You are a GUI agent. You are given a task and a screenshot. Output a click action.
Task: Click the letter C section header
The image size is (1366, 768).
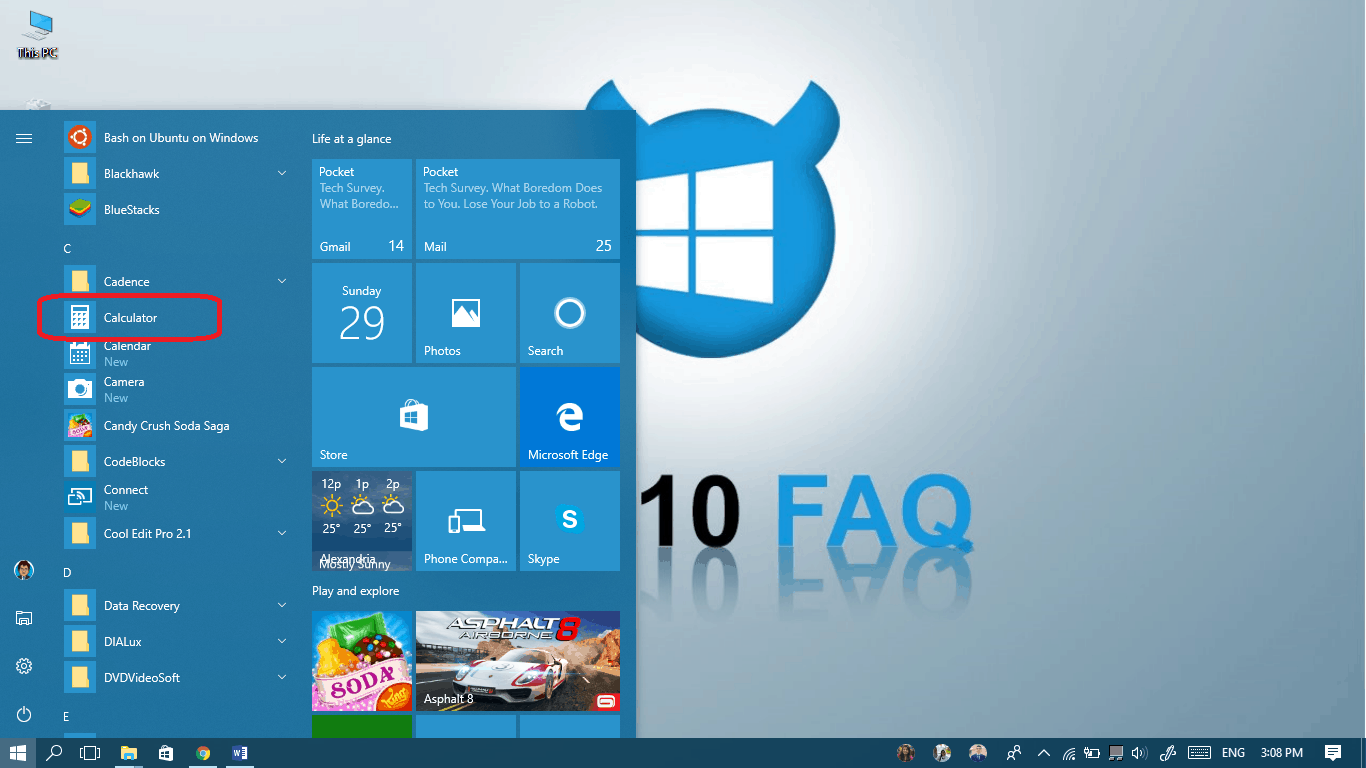click(x=67, y=248)
